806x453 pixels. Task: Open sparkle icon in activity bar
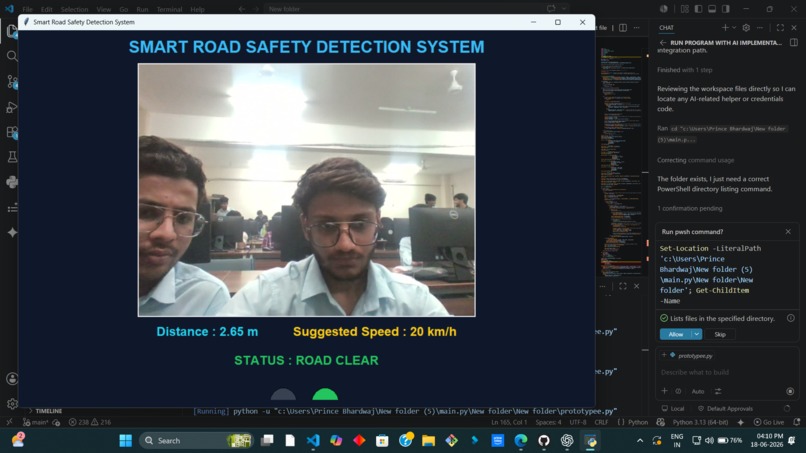[x=12, y=232]
